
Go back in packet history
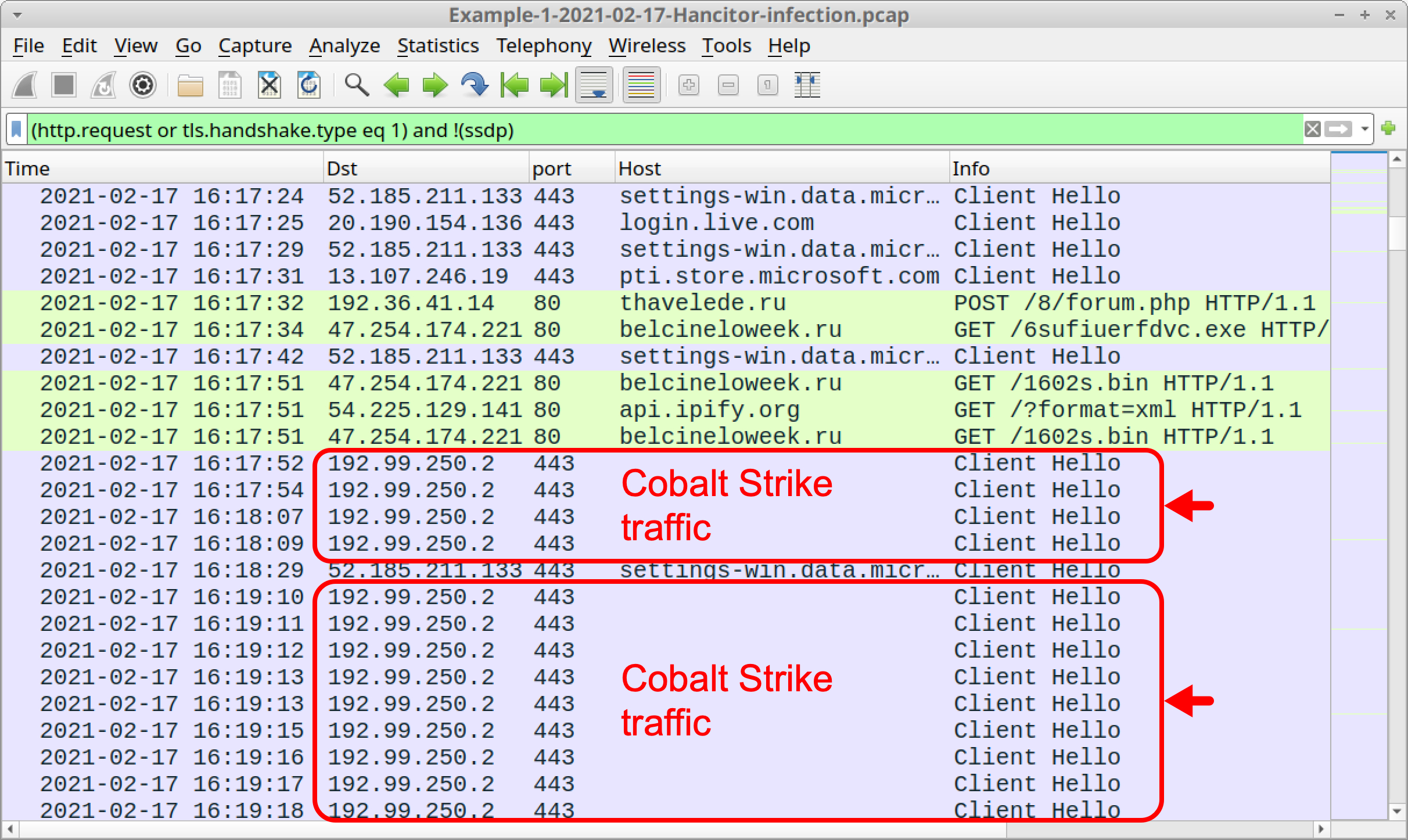click(396, 85)
